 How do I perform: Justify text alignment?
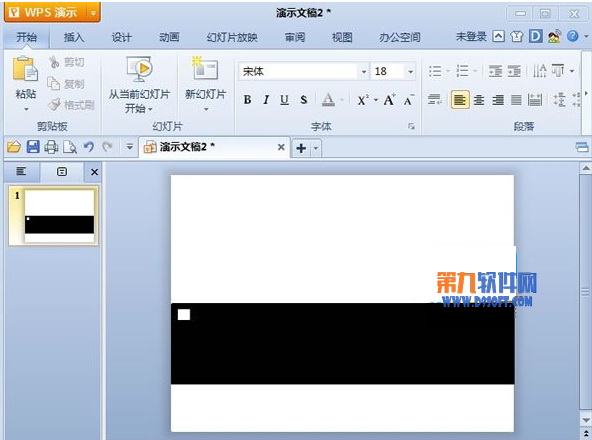click(x=516, y=100)
